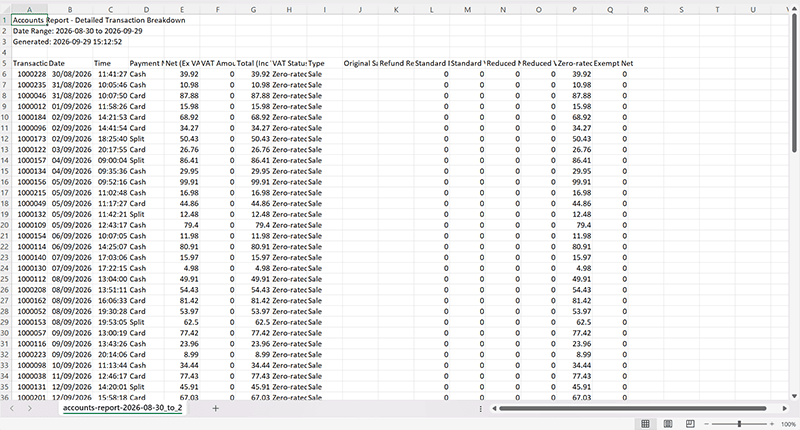
Task: Click time cell 09:00:04
Action: 111,160
